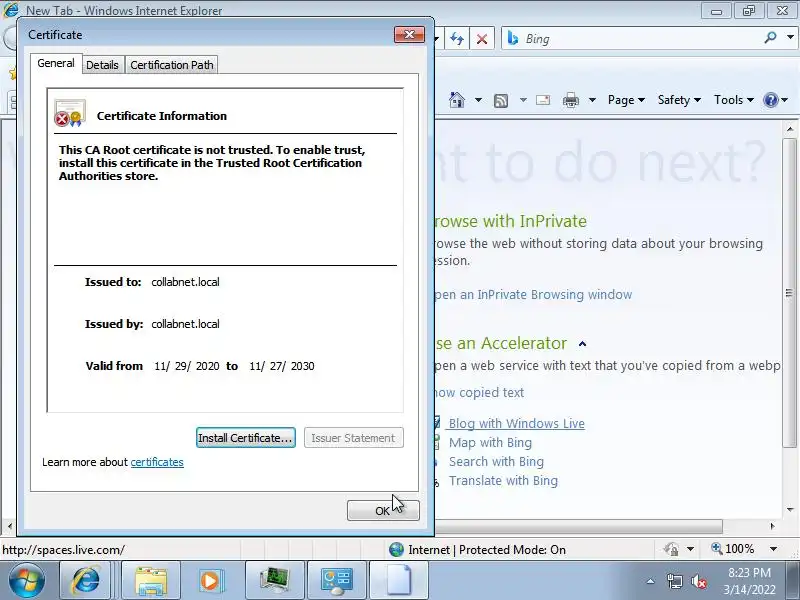Expand the feeds dropdown arrow
This screenshot has height=600, width=800.
pos(523,100)
